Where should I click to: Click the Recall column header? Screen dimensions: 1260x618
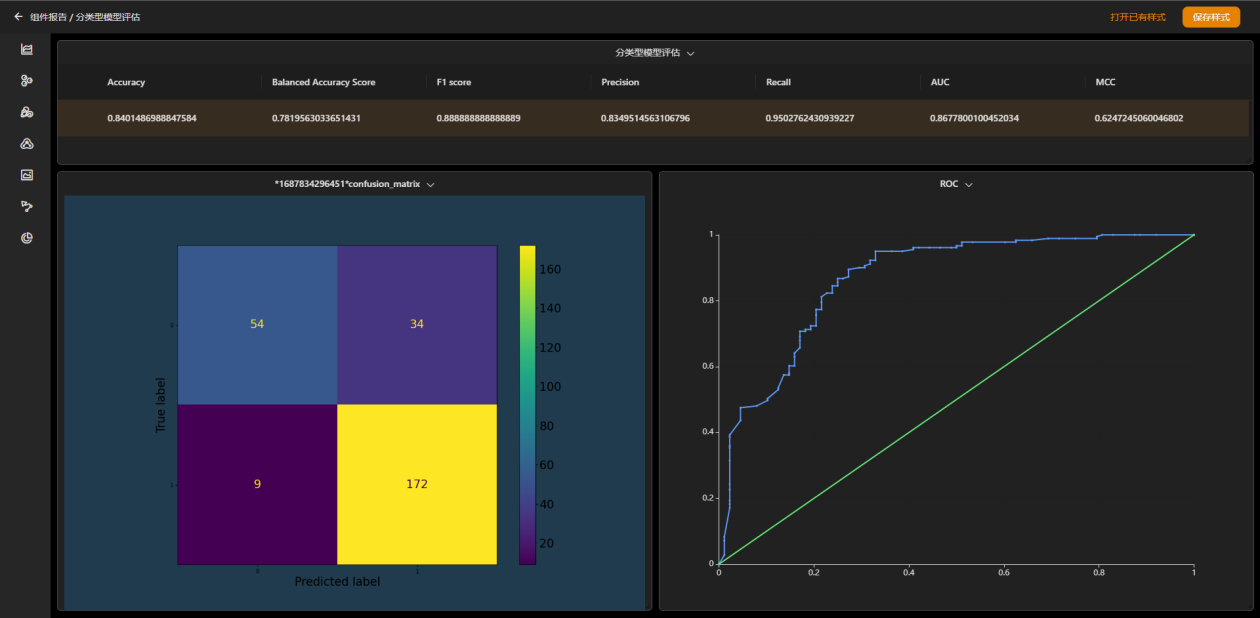tap(778, 82)
